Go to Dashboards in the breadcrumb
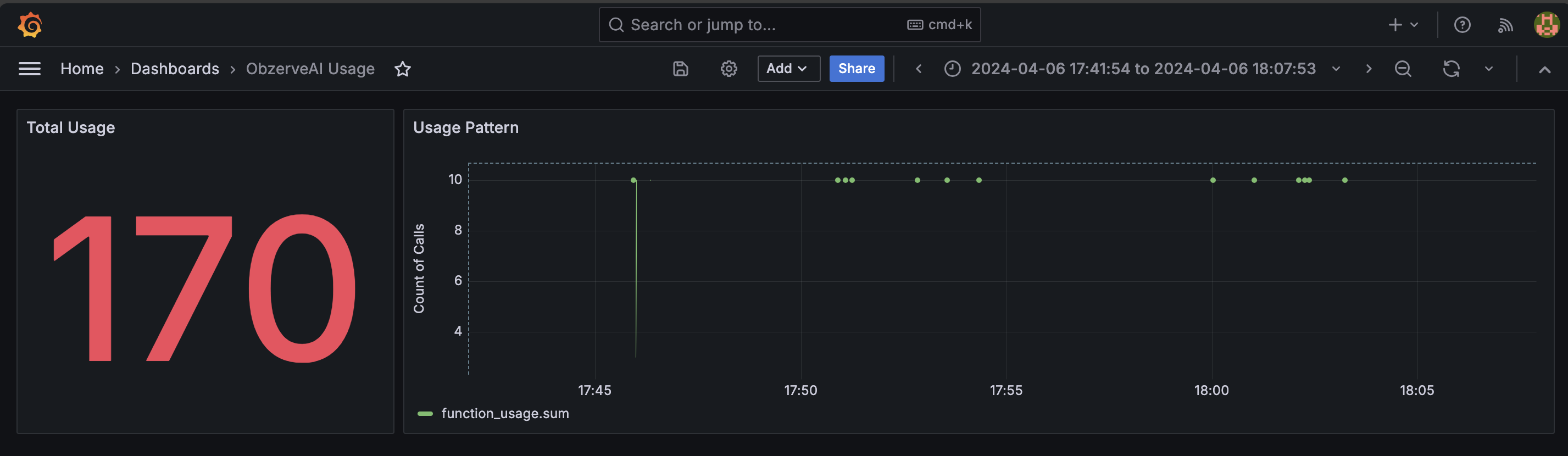Screen dimensions: 1568x456 coord(175,69)
